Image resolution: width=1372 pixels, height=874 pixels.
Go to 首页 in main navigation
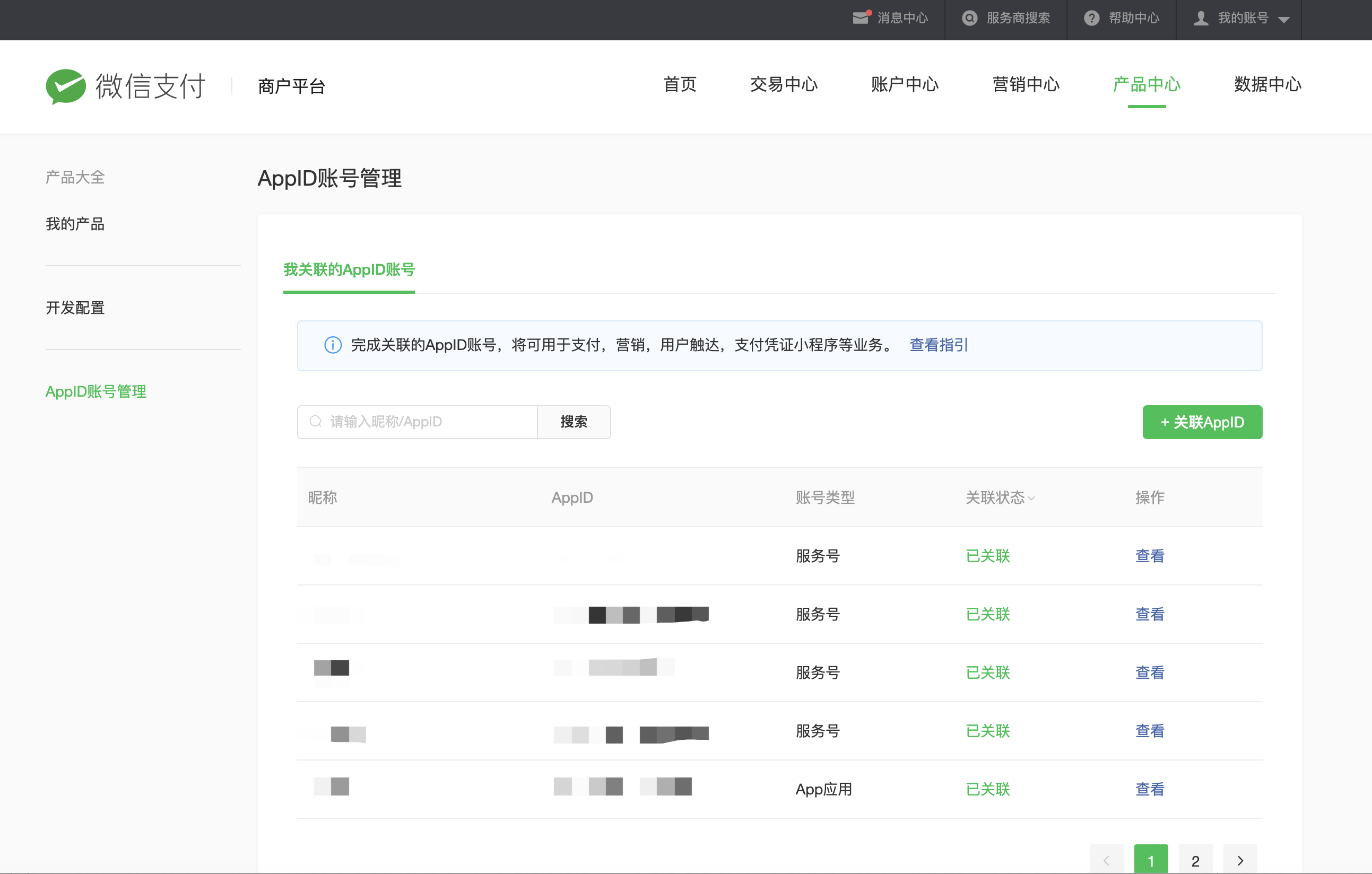click(680, 84)
